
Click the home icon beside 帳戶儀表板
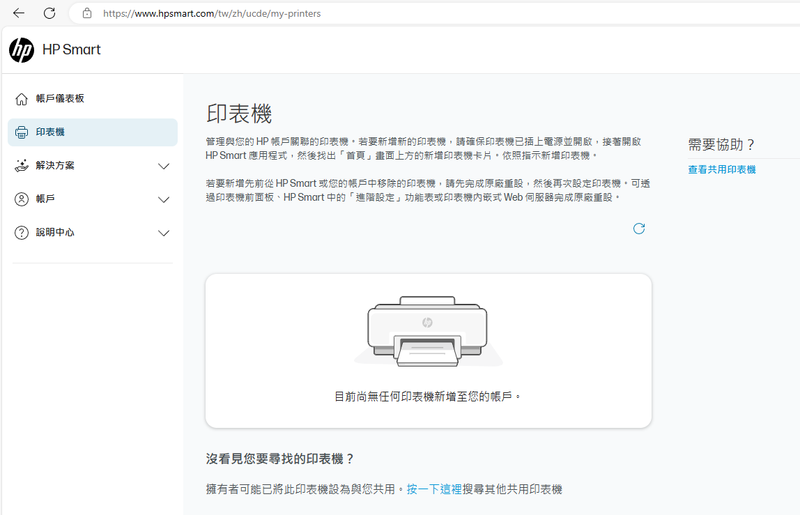21,99
